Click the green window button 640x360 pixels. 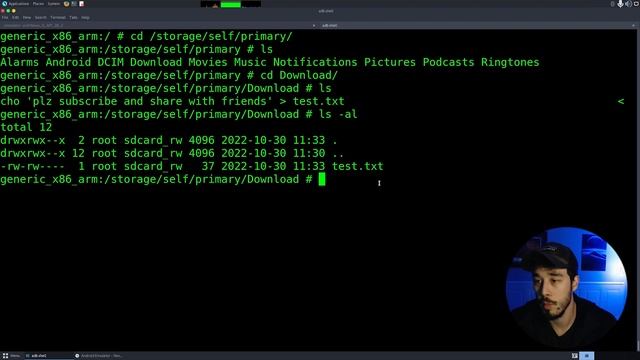(8, 11)
